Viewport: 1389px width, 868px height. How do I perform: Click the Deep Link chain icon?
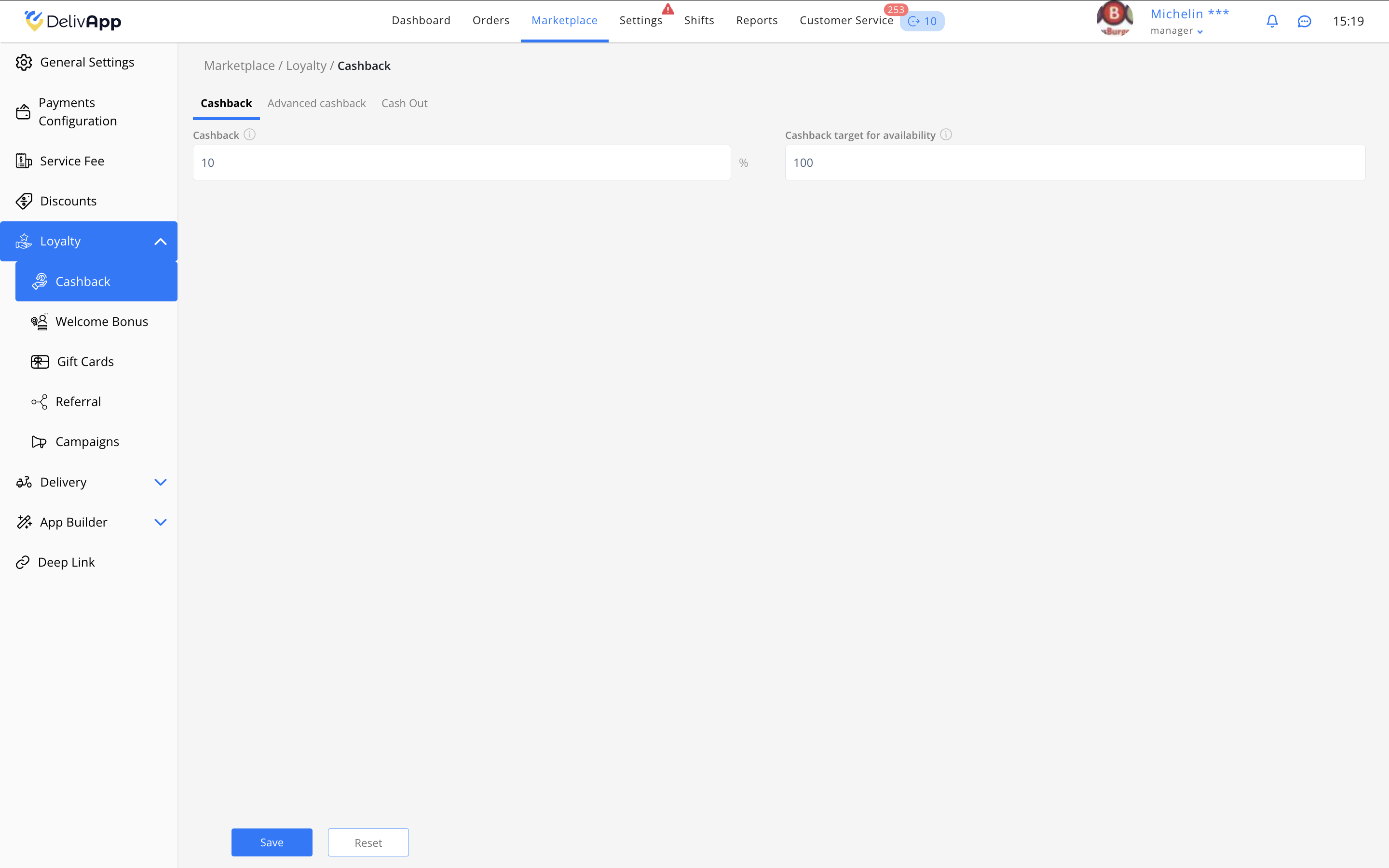point(22,562)
